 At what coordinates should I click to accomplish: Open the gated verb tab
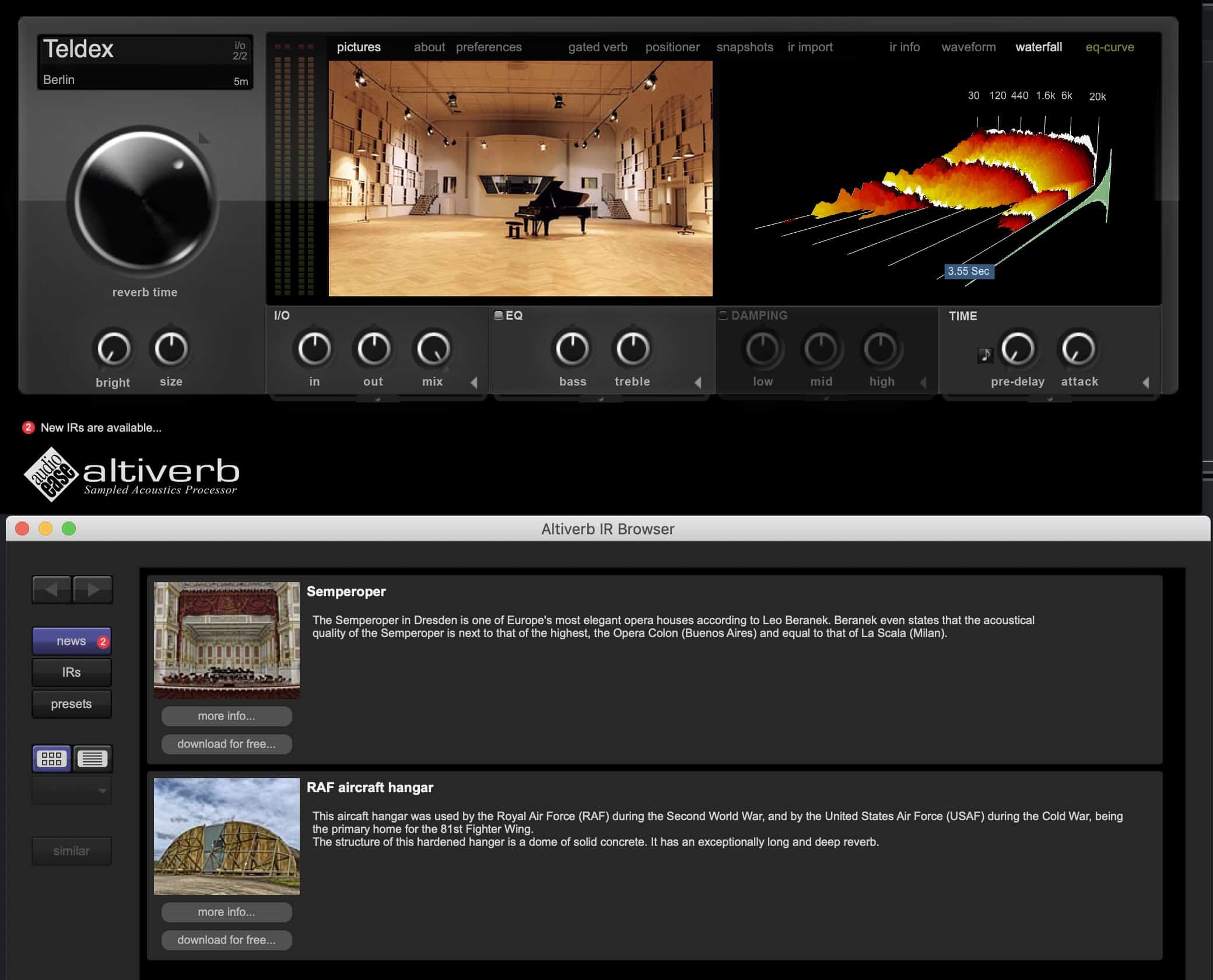pyautogui.click(x=598, y=47)
